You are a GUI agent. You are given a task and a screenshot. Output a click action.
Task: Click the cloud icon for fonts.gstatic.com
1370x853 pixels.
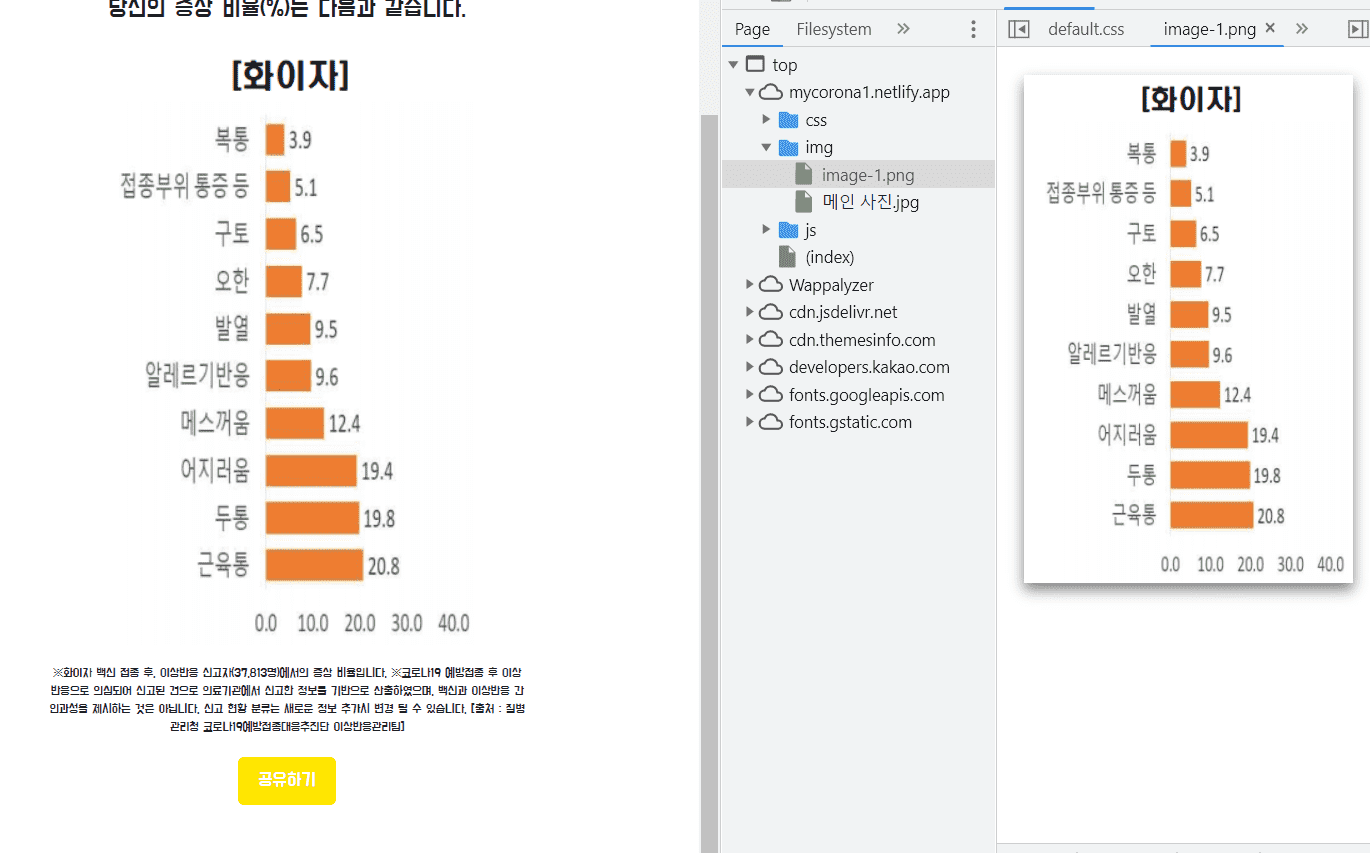coord(770,422)
